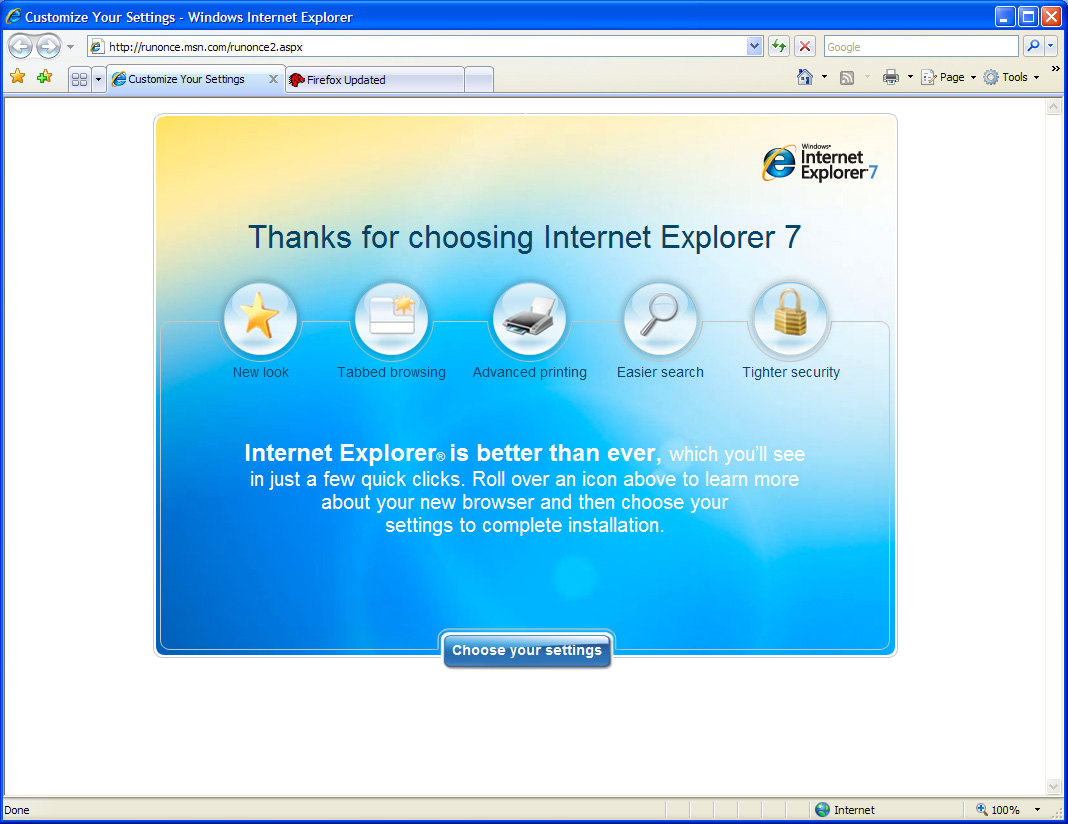
Task: Click the scrollbar down arrow
Action: pyautogui.click(x=1054, y=786)
